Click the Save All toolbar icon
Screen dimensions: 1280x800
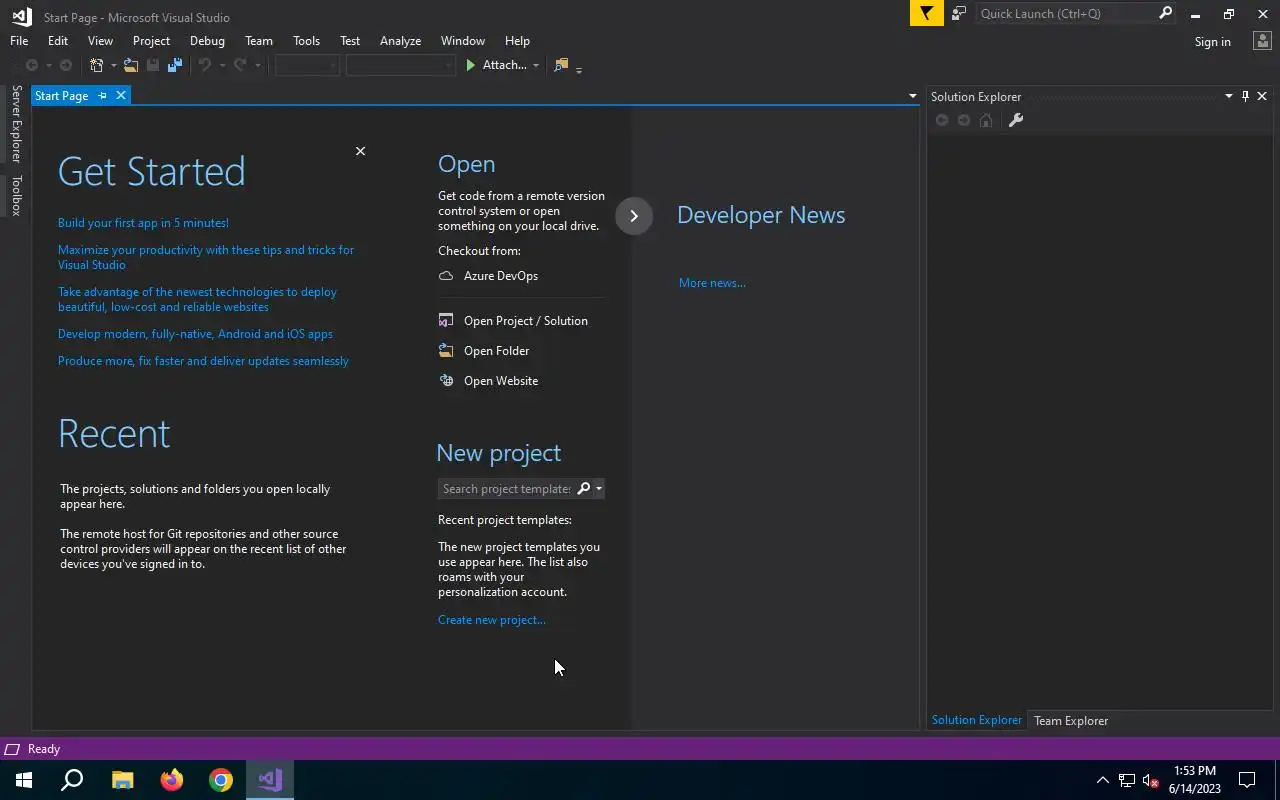click(x=175, y=65)
